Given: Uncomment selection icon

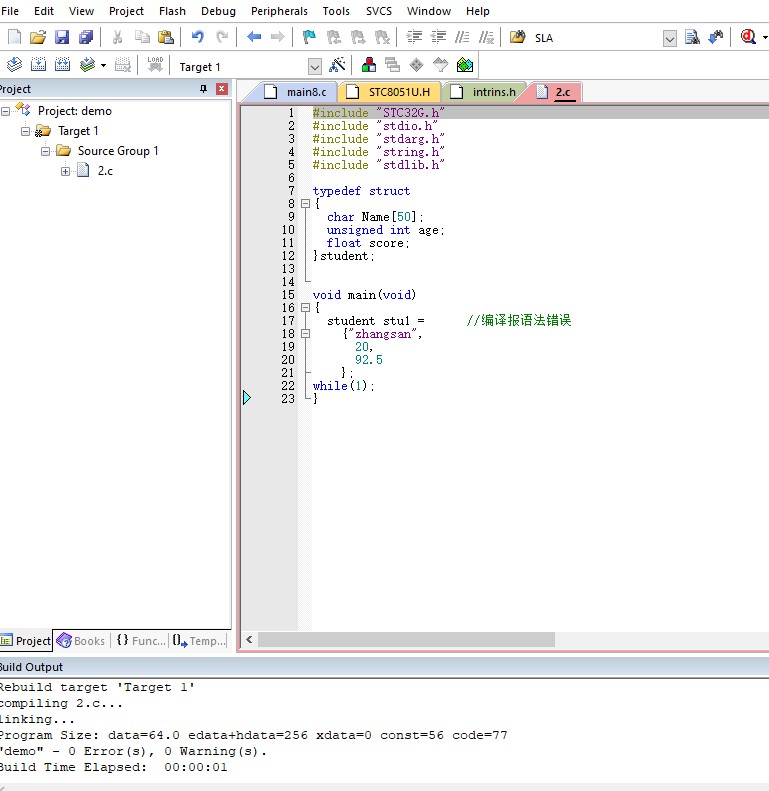Looking at the screenshot, I should (x=486, y=37).
